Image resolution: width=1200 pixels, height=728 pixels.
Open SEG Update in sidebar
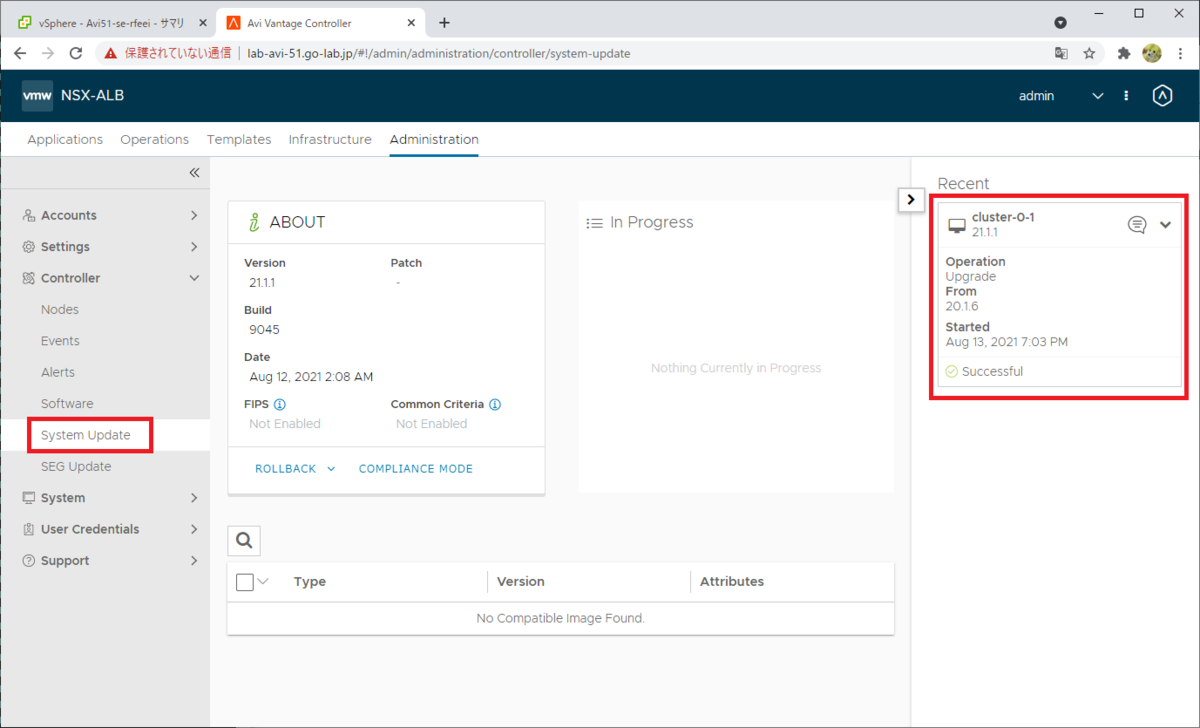coord(76,467)
